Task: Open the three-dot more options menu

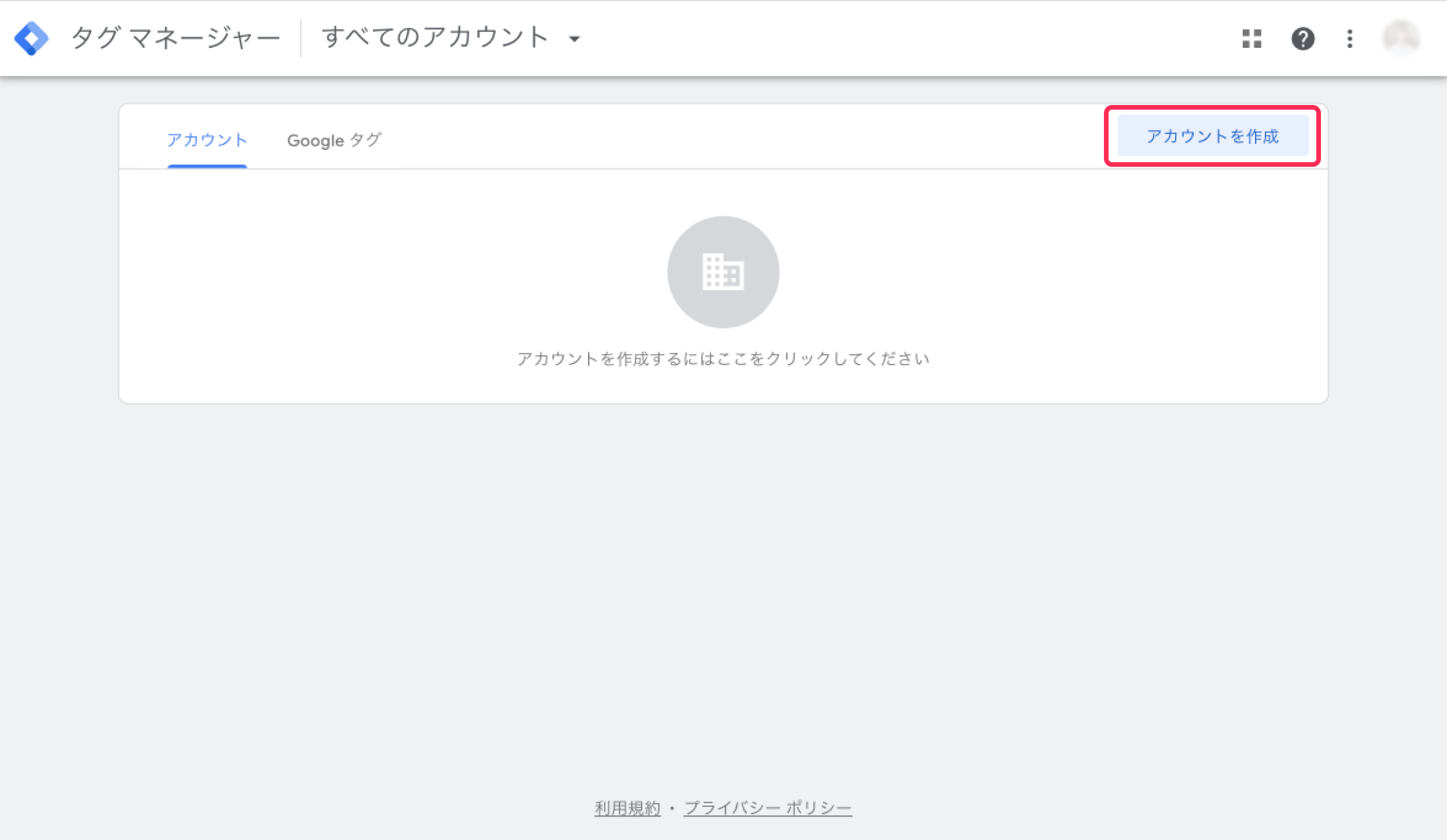Action: point(1350,38)
